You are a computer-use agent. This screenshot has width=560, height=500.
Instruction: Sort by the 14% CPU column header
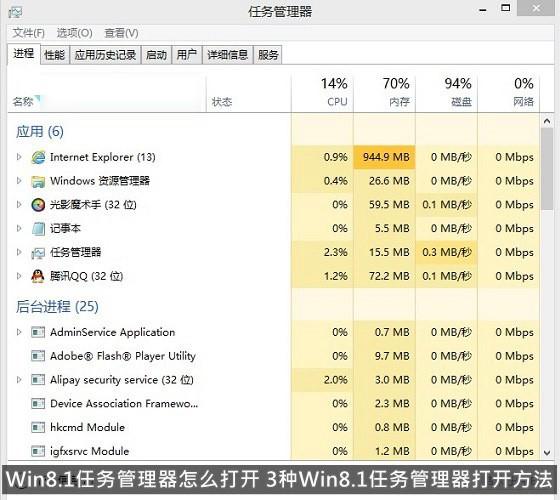(x=322, y=94)
